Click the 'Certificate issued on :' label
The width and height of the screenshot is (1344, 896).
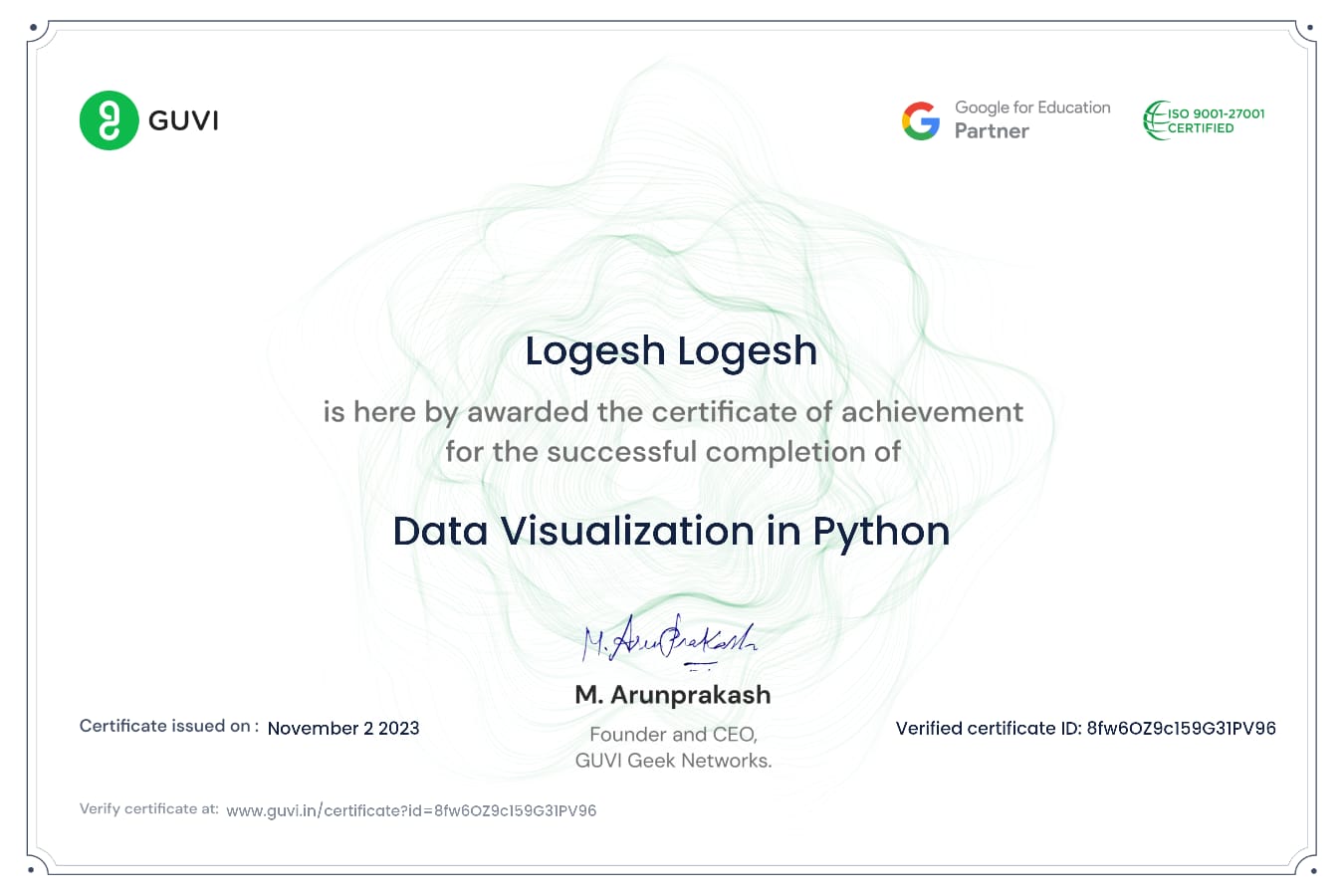[169, 726]
